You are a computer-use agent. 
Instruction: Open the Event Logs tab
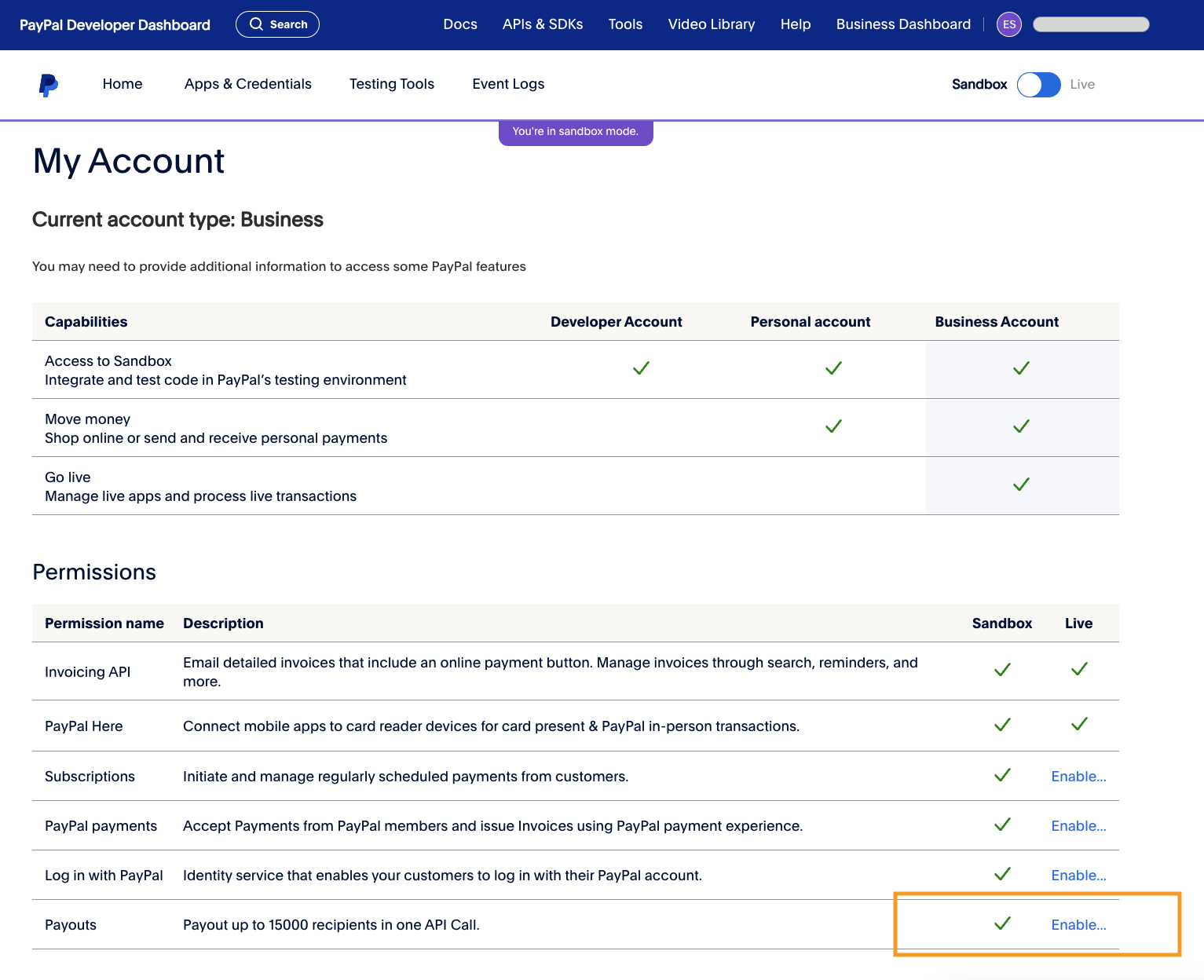point(508,84)
